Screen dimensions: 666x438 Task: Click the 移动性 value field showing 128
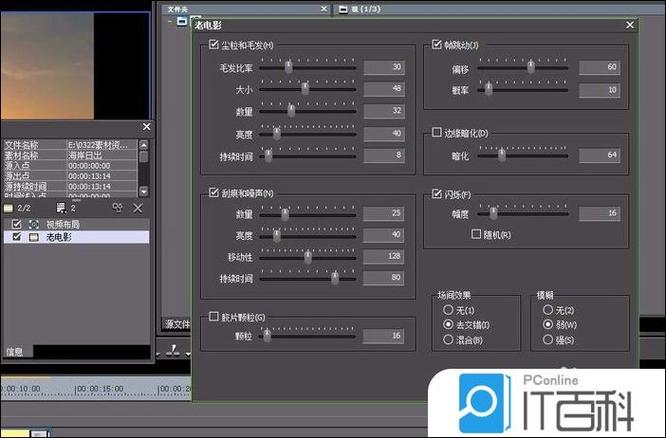[x=384, y=256]
